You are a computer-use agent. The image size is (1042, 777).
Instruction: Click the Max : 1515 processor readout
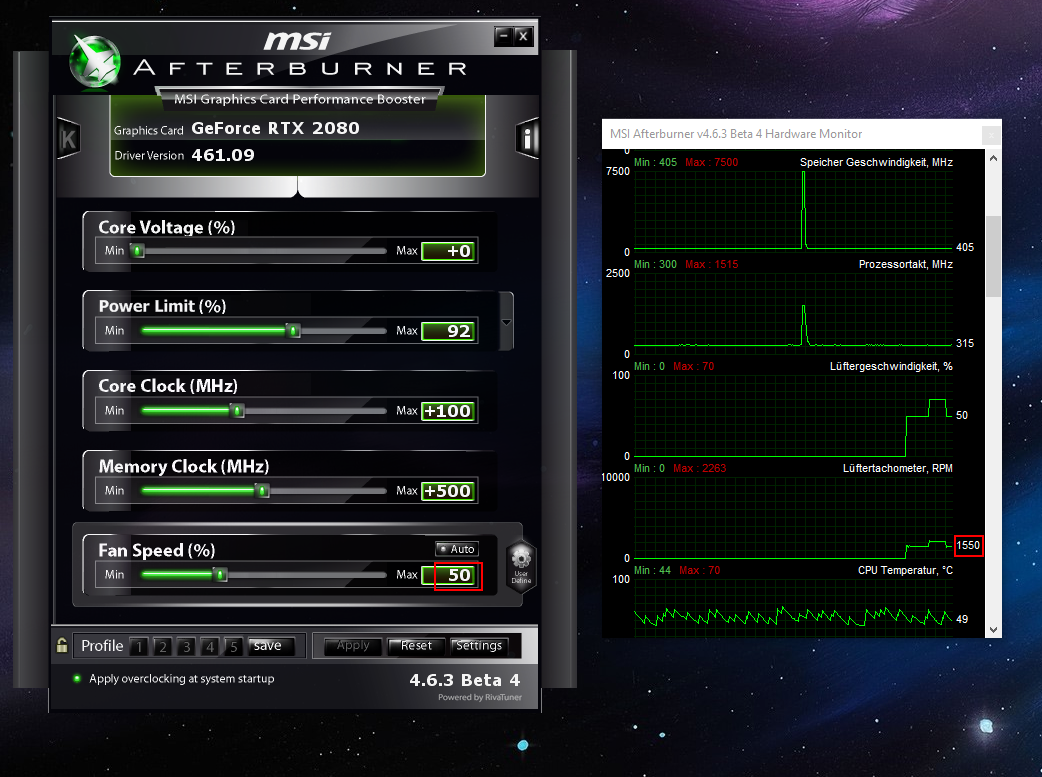click(x=712, y=265)
